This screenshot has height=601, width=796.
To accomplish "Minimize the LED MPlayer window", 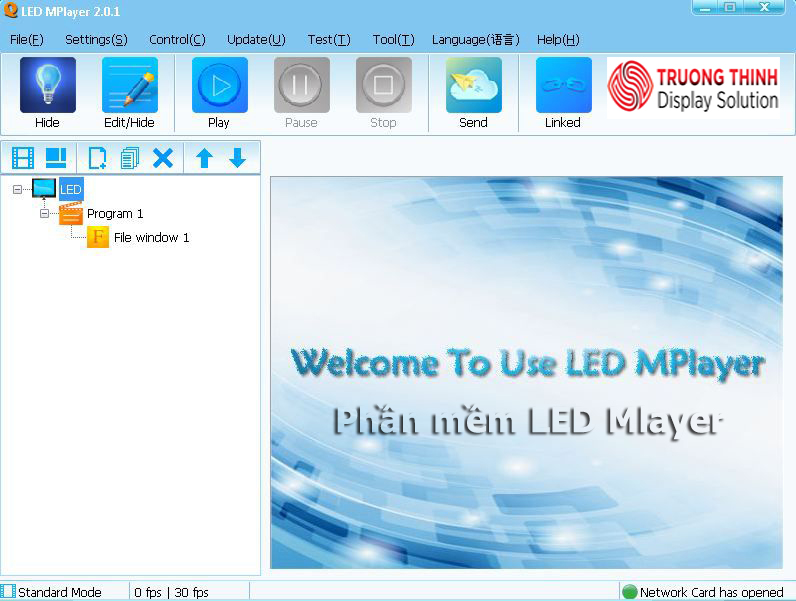I will point(705,8).
